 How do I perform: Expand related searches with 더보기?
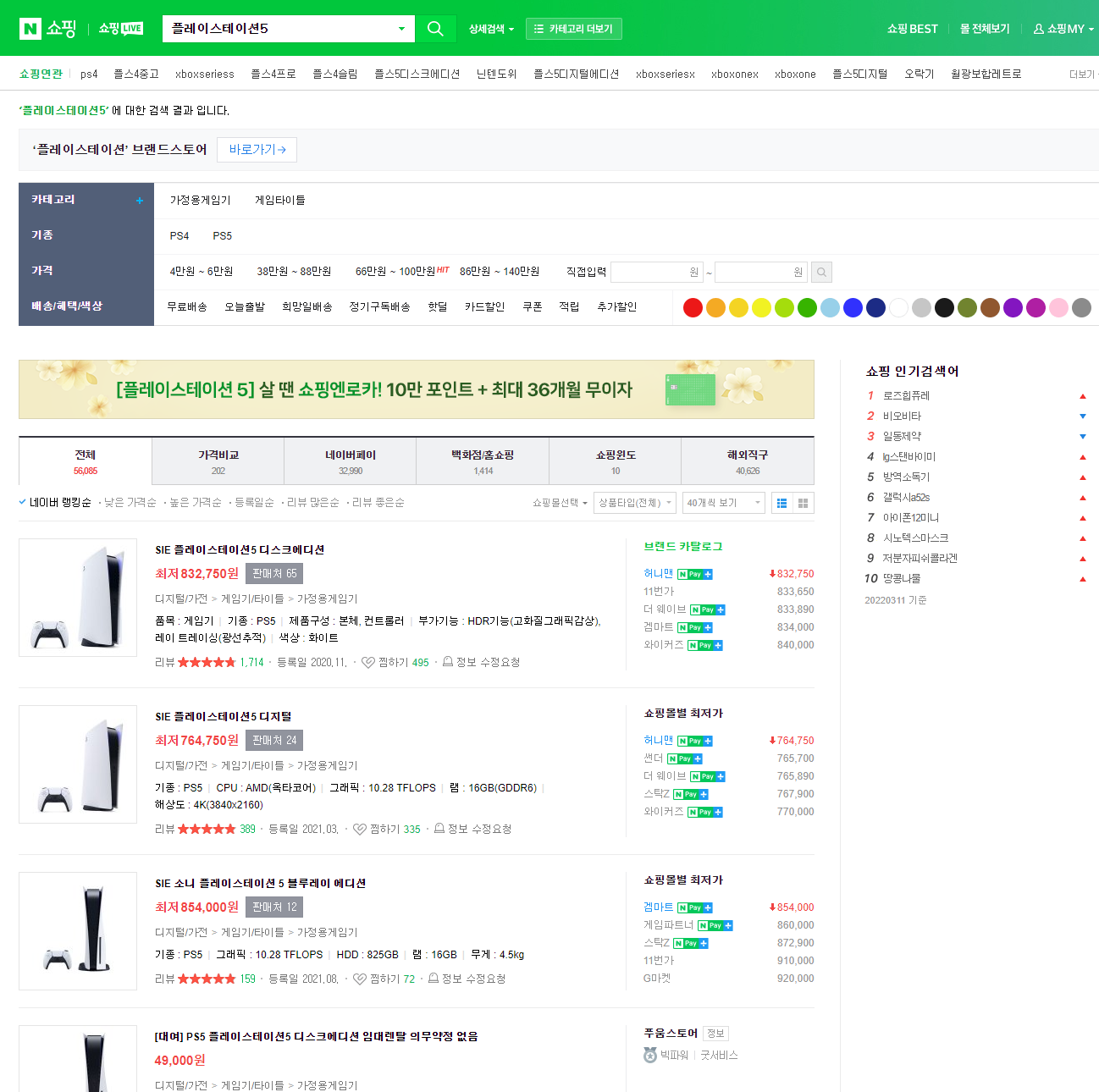tap(1082, 74)
